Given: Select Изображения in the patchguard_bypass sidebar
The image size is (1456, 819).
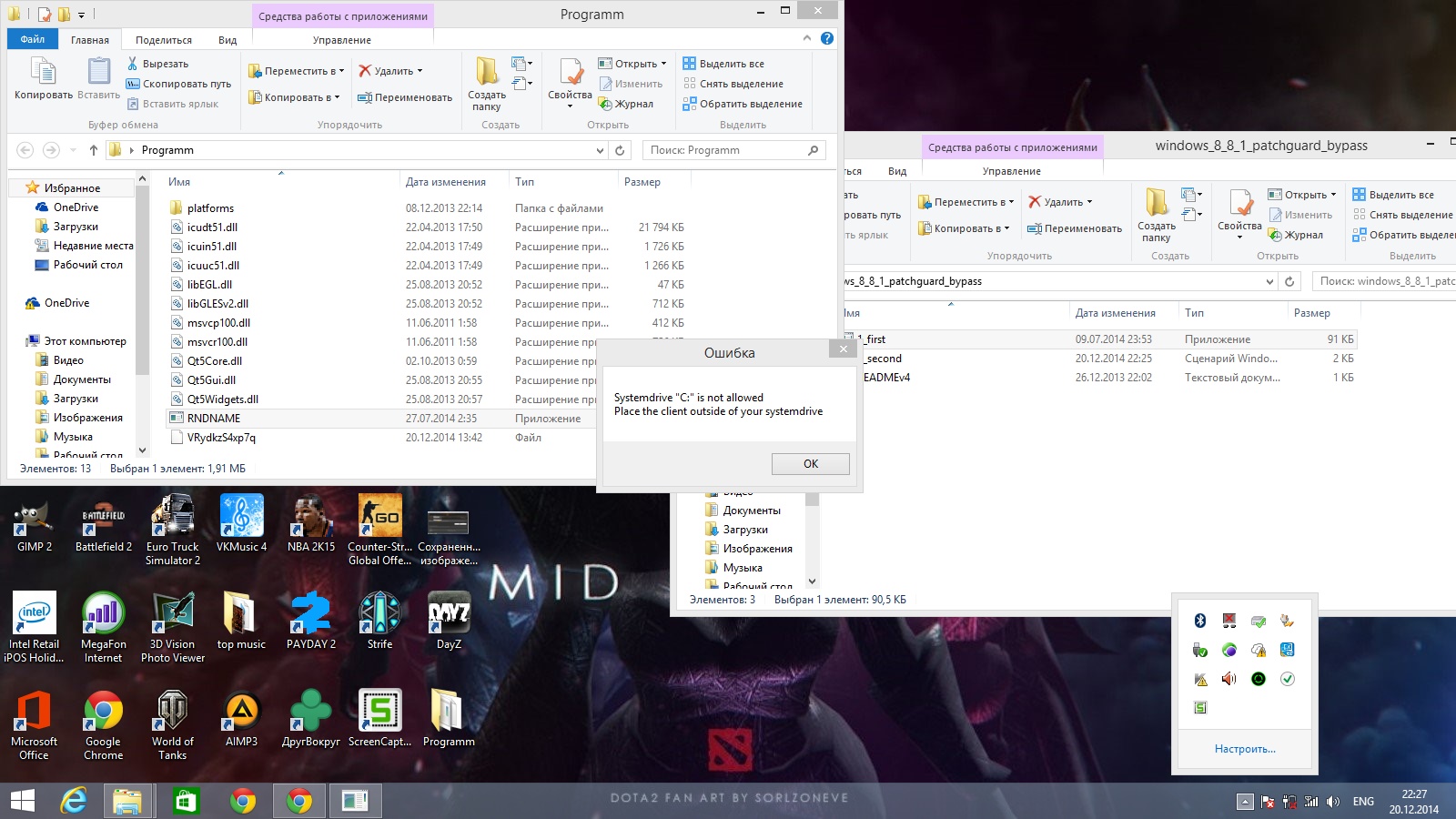Looking at the screenshot, I should (757, 549).
